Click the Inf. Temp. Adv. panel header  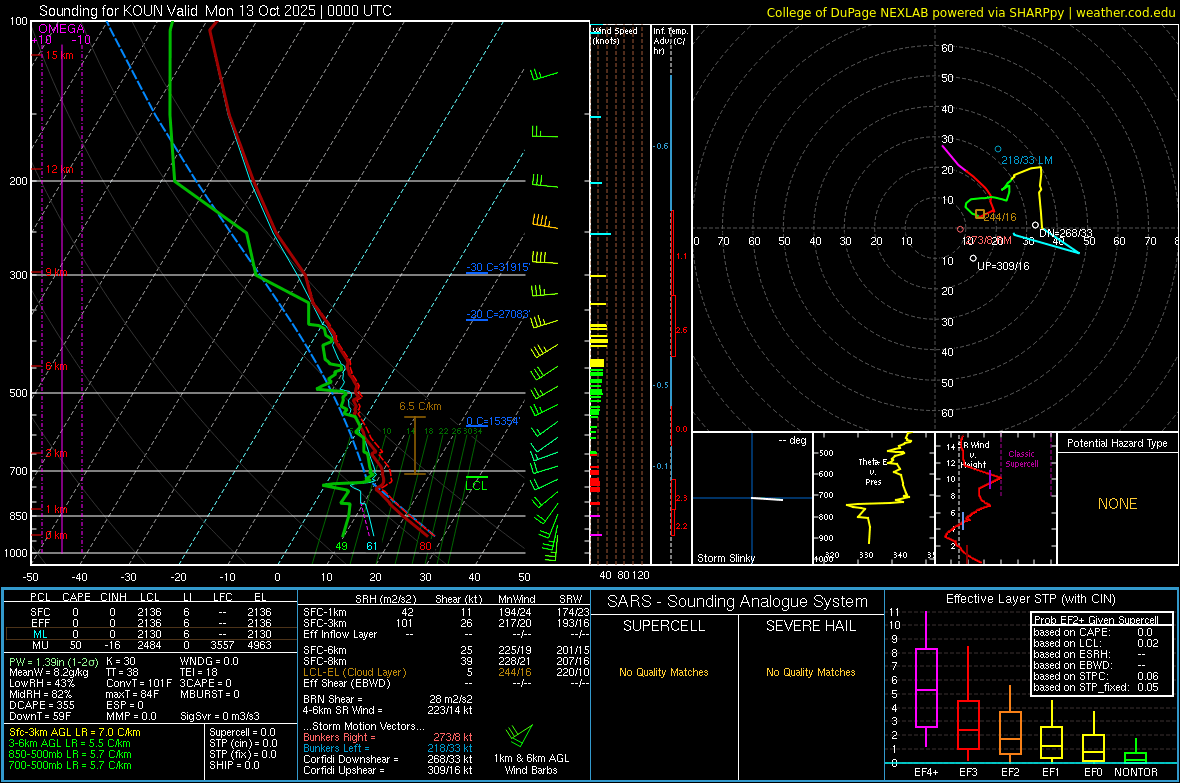coord(670,41)
